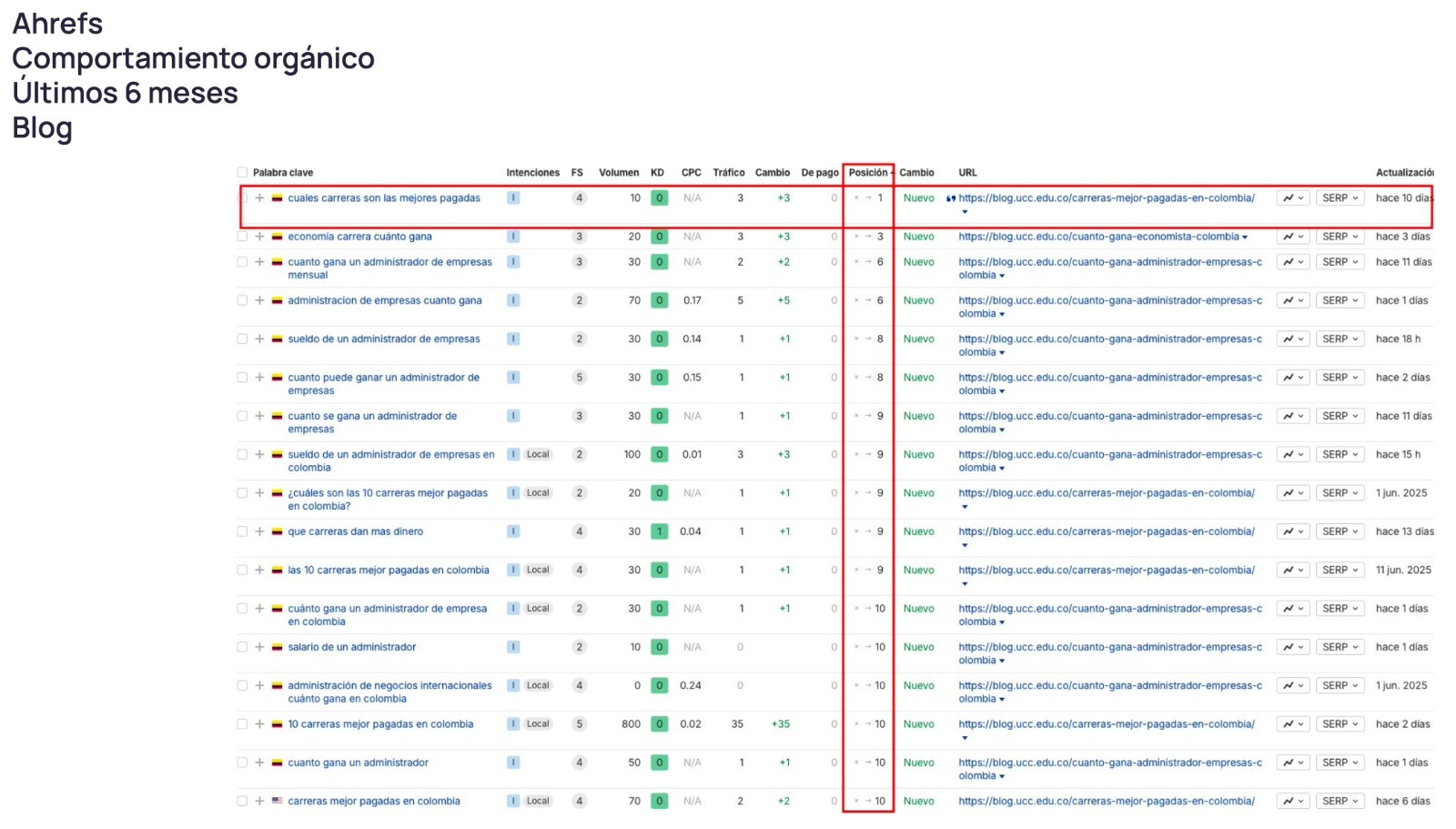
Task: Click the US flag beside "carreras mejor pagadas en colombia"
Action: (277, 802)
